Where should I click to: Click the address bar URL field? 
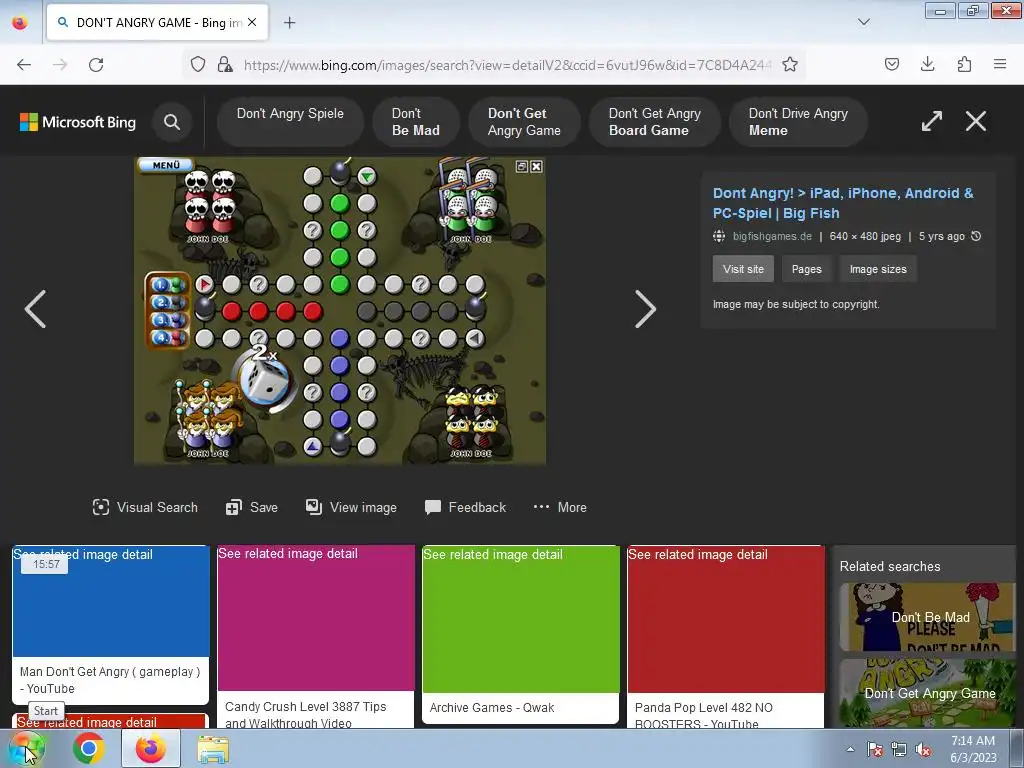507,65
